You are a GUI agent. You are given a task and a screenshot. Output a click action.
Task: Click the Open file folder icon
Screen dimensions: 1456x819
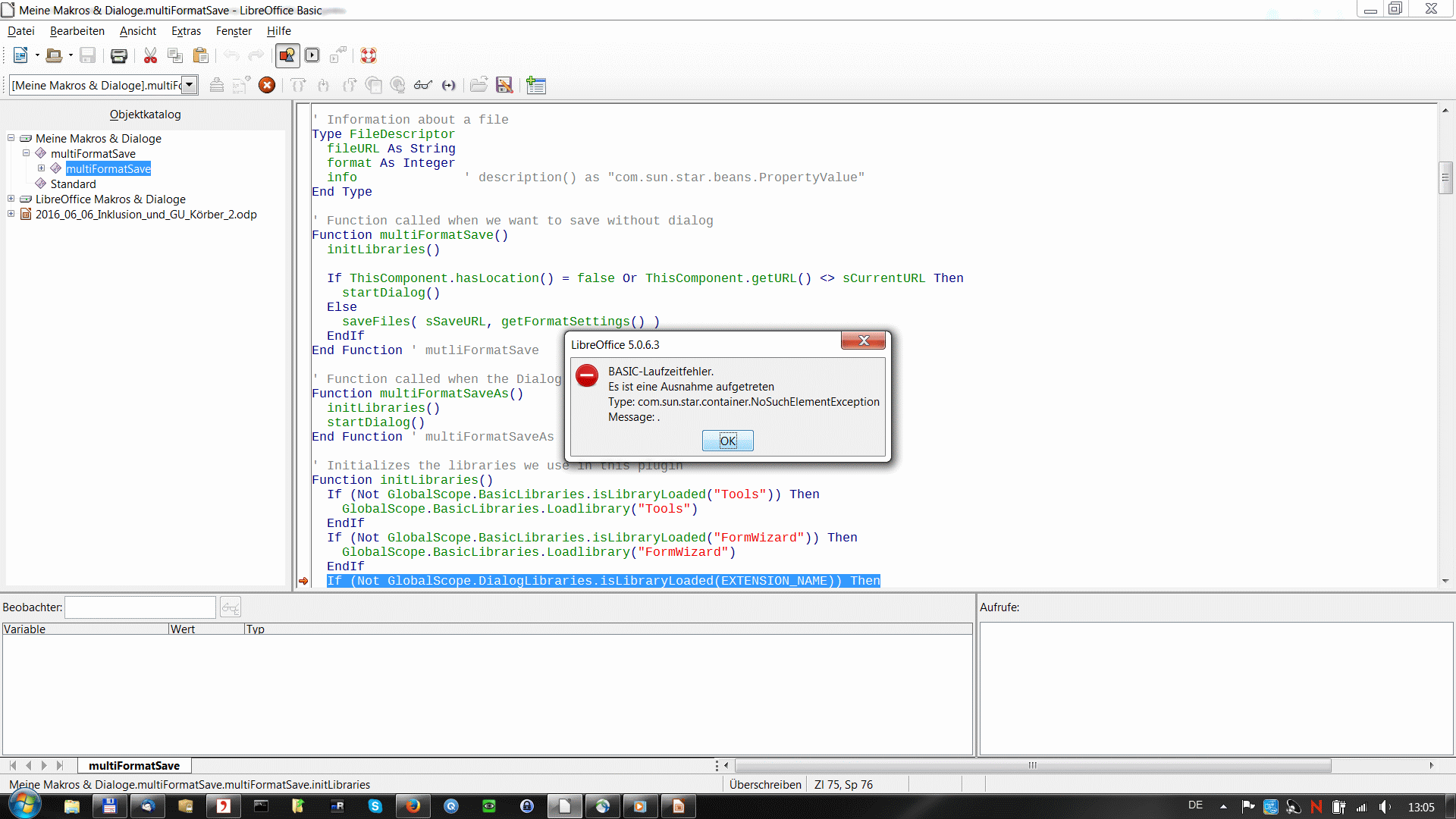[x=54, y=55]
